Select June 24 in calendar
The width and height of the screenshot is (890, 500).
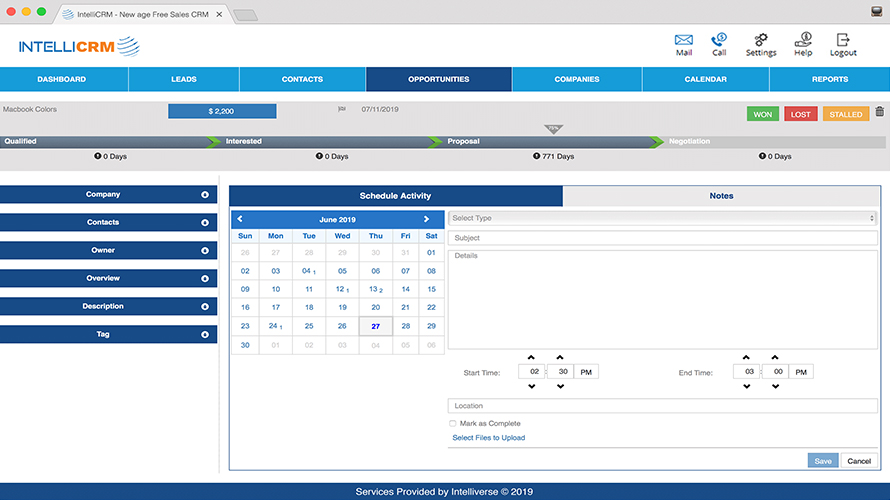point(275,326)
